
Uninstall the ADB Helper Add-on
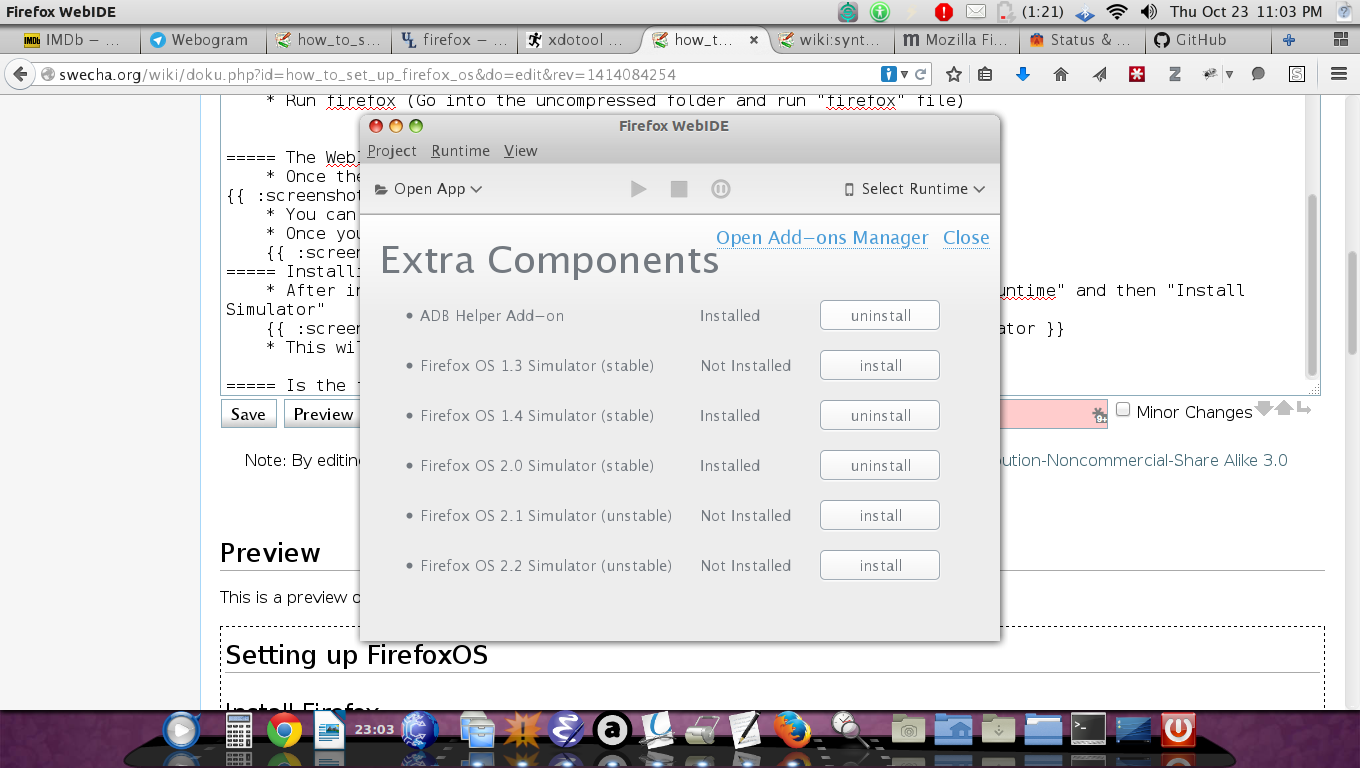(x=880, y=315)
